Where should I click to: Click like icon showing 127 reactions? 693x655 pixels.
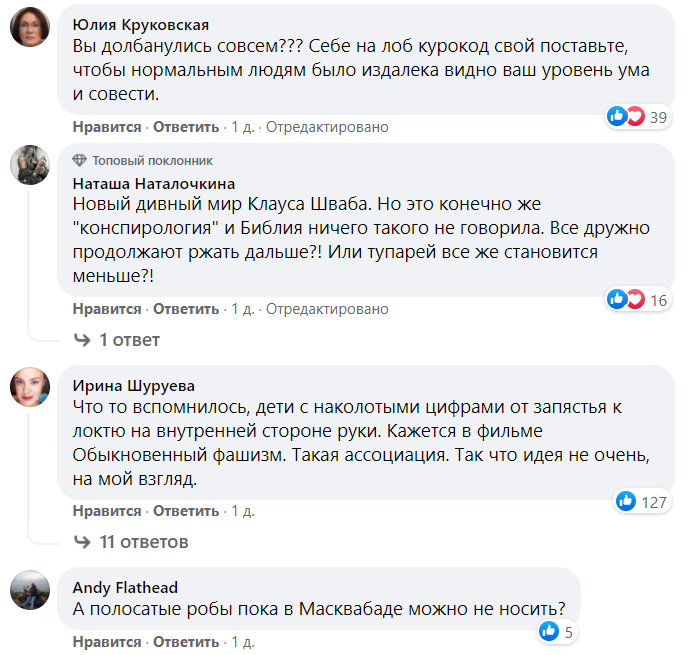pyautogui.click(x=626, y=501)
